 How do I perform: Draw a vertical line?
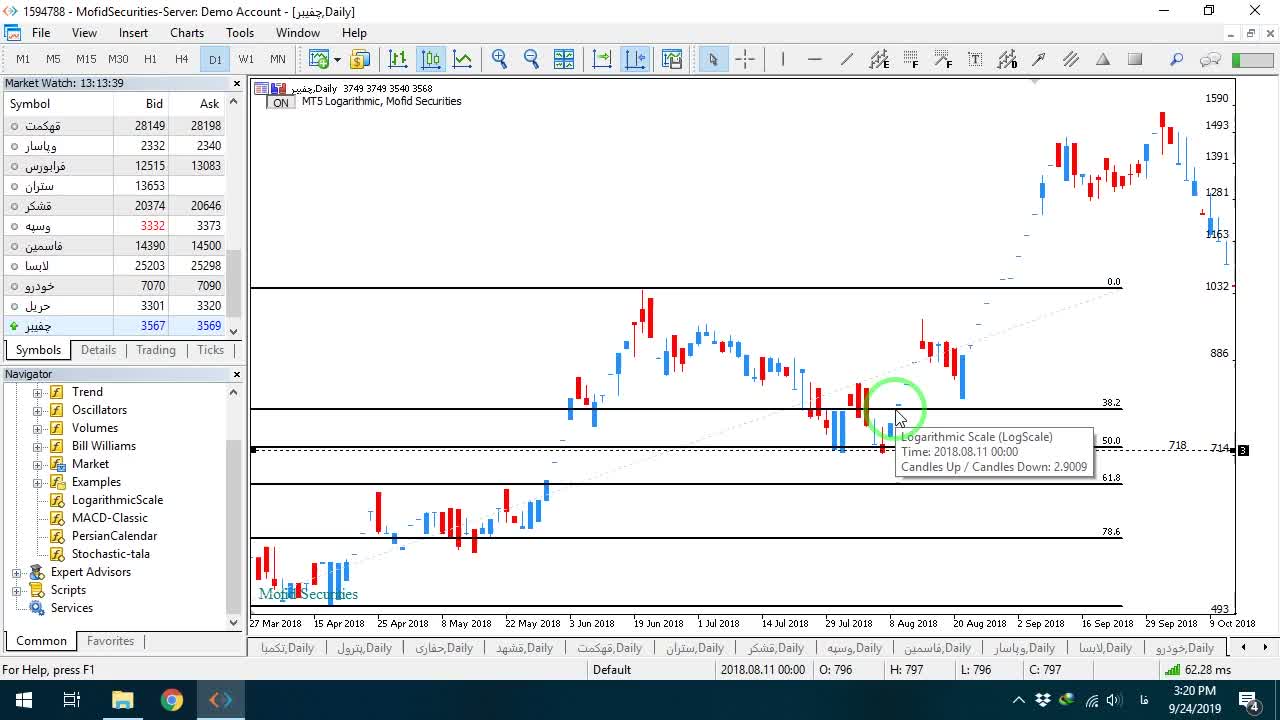(x=783, y=59)
